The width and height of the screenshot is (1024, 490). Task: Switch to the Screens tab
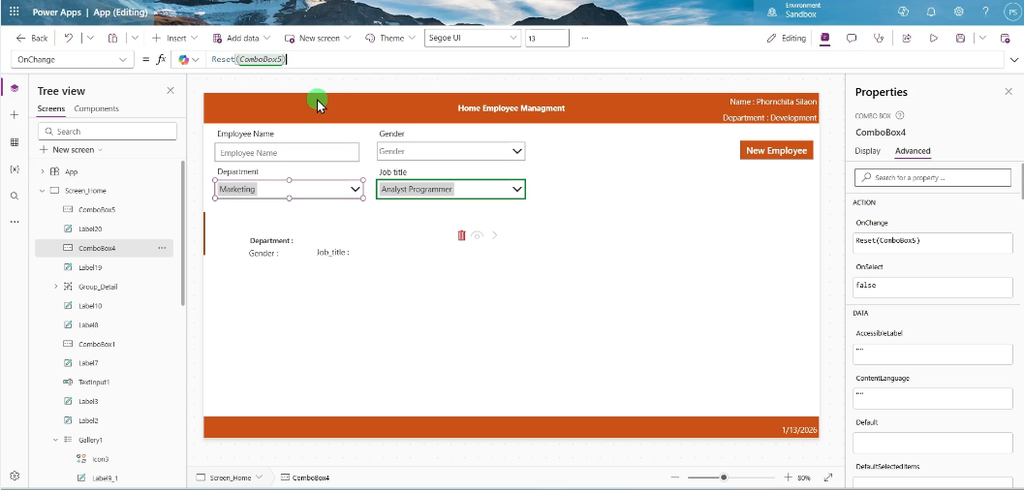click(51, 108)
